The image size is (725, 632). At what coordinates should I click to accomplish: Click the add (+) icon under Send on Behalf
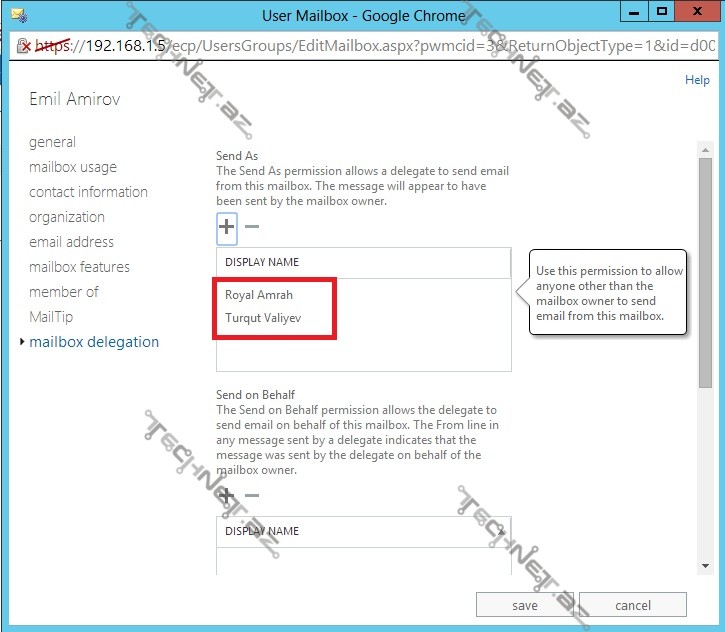click(227, 495)
